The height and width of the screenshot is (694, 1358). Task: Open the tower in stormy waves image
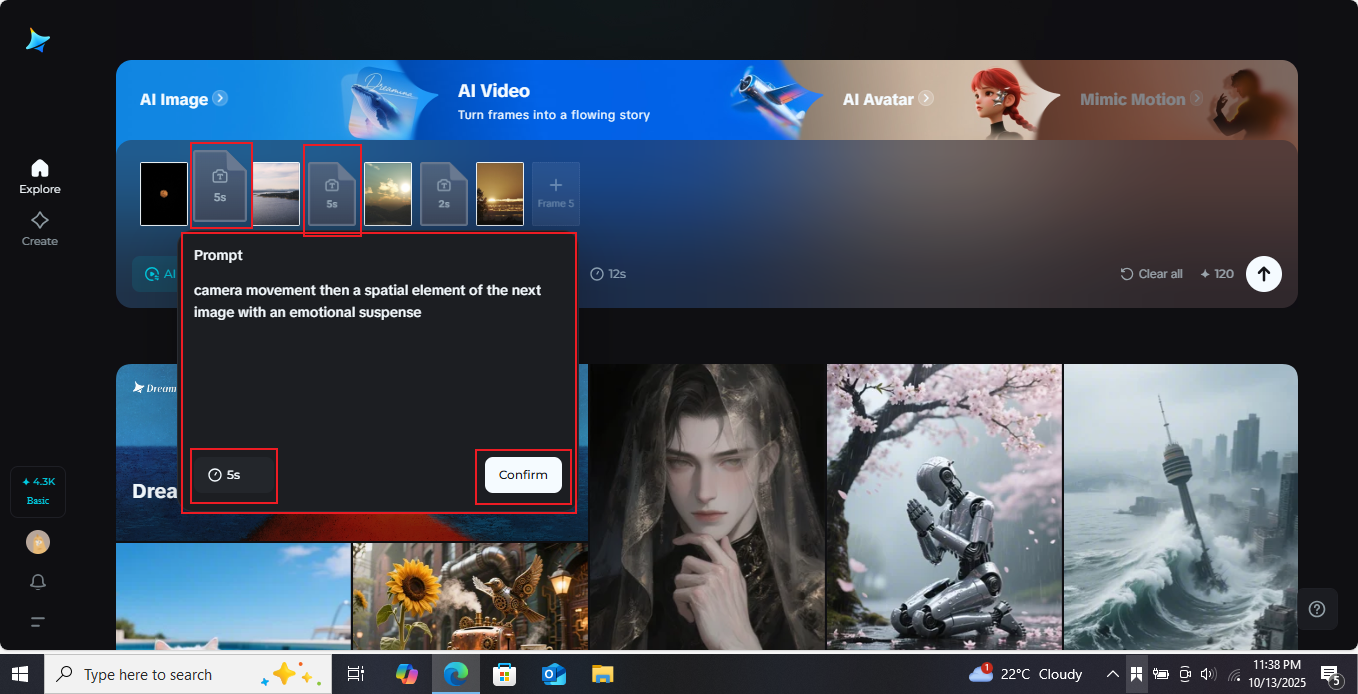click(1181, 507)
